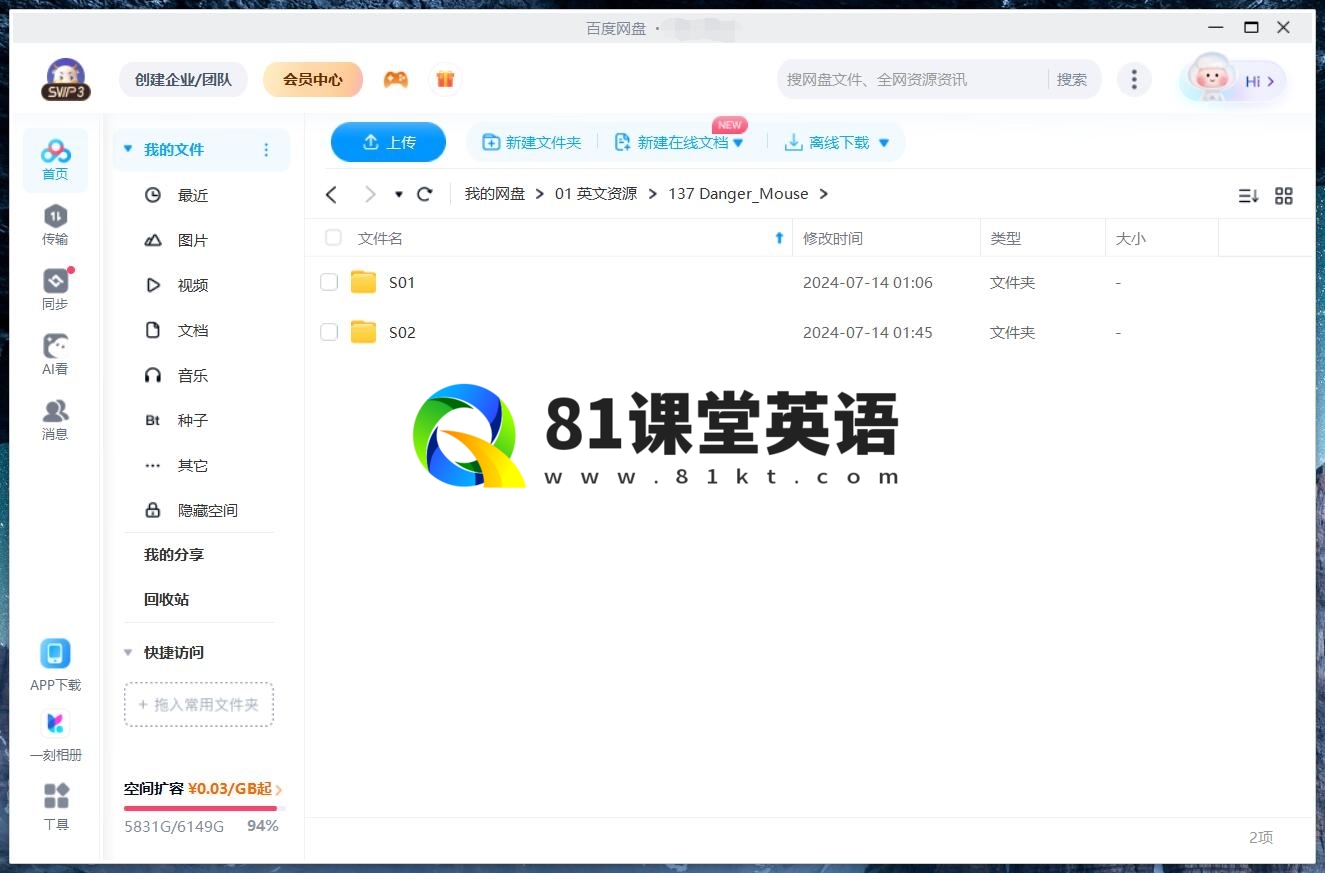
Task: Toggle file name sort arrow
Action: [779, 238]
